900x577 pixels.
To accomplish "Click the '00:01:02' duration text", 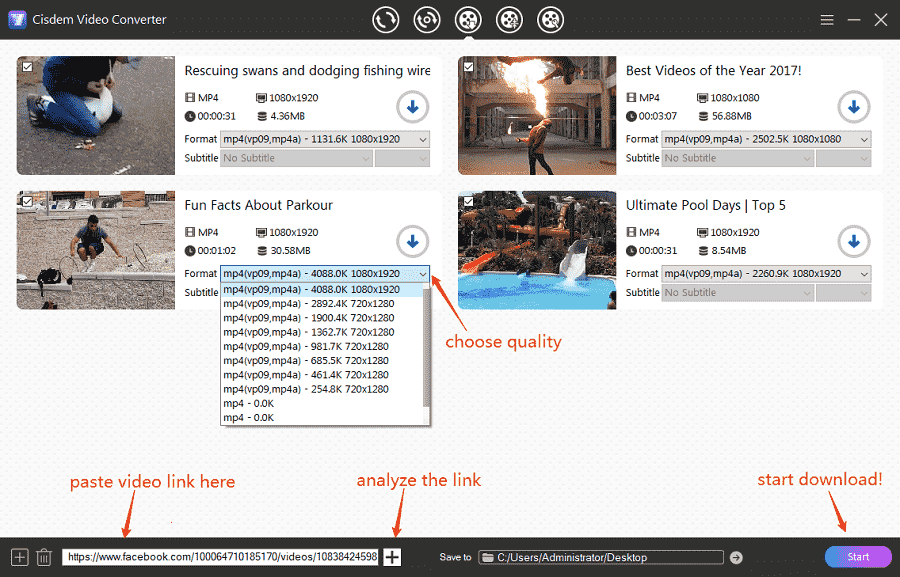I will coord(216,251).
